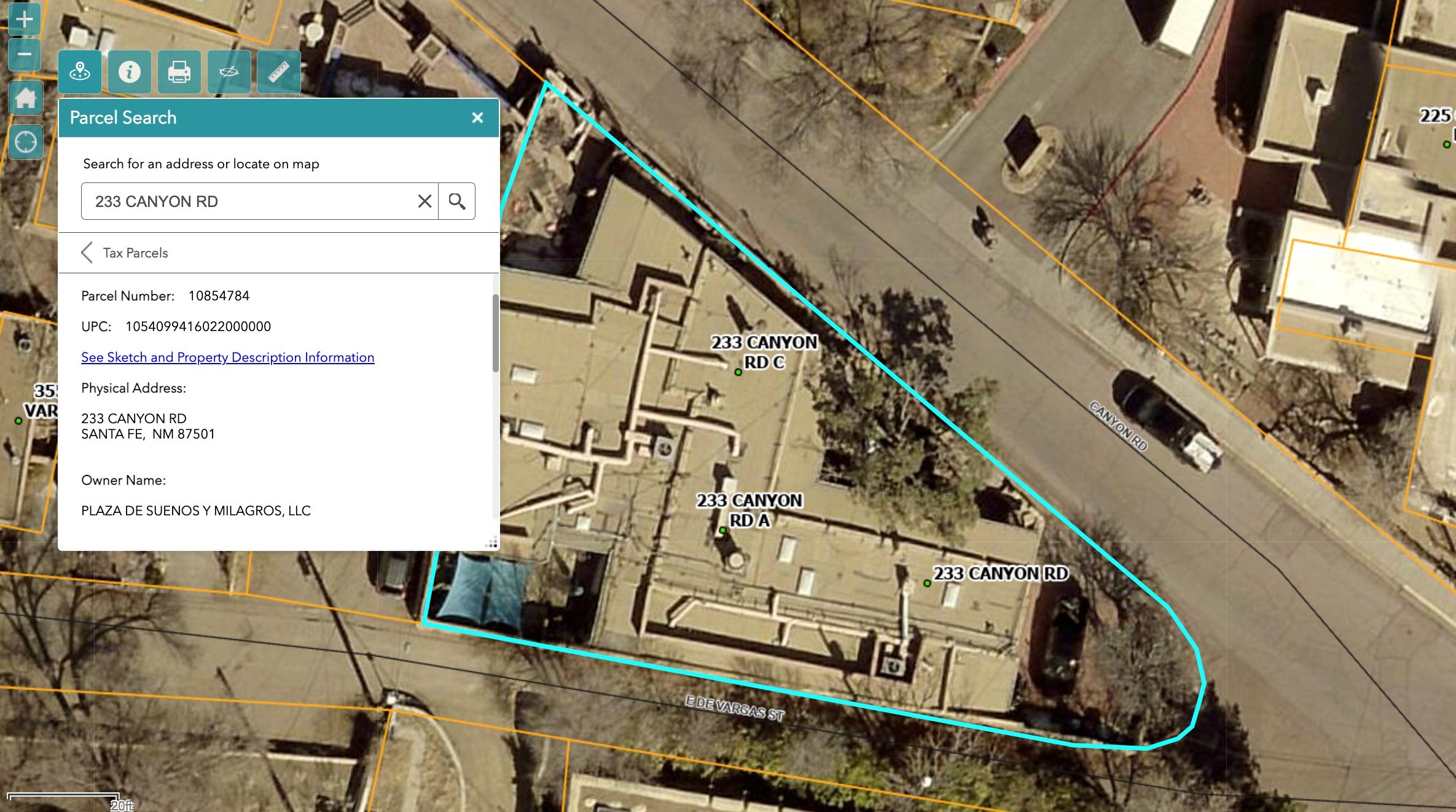The width and height of the screenshot is (1456, 812).
Task: Open the info widget
Action: (130, 72)
